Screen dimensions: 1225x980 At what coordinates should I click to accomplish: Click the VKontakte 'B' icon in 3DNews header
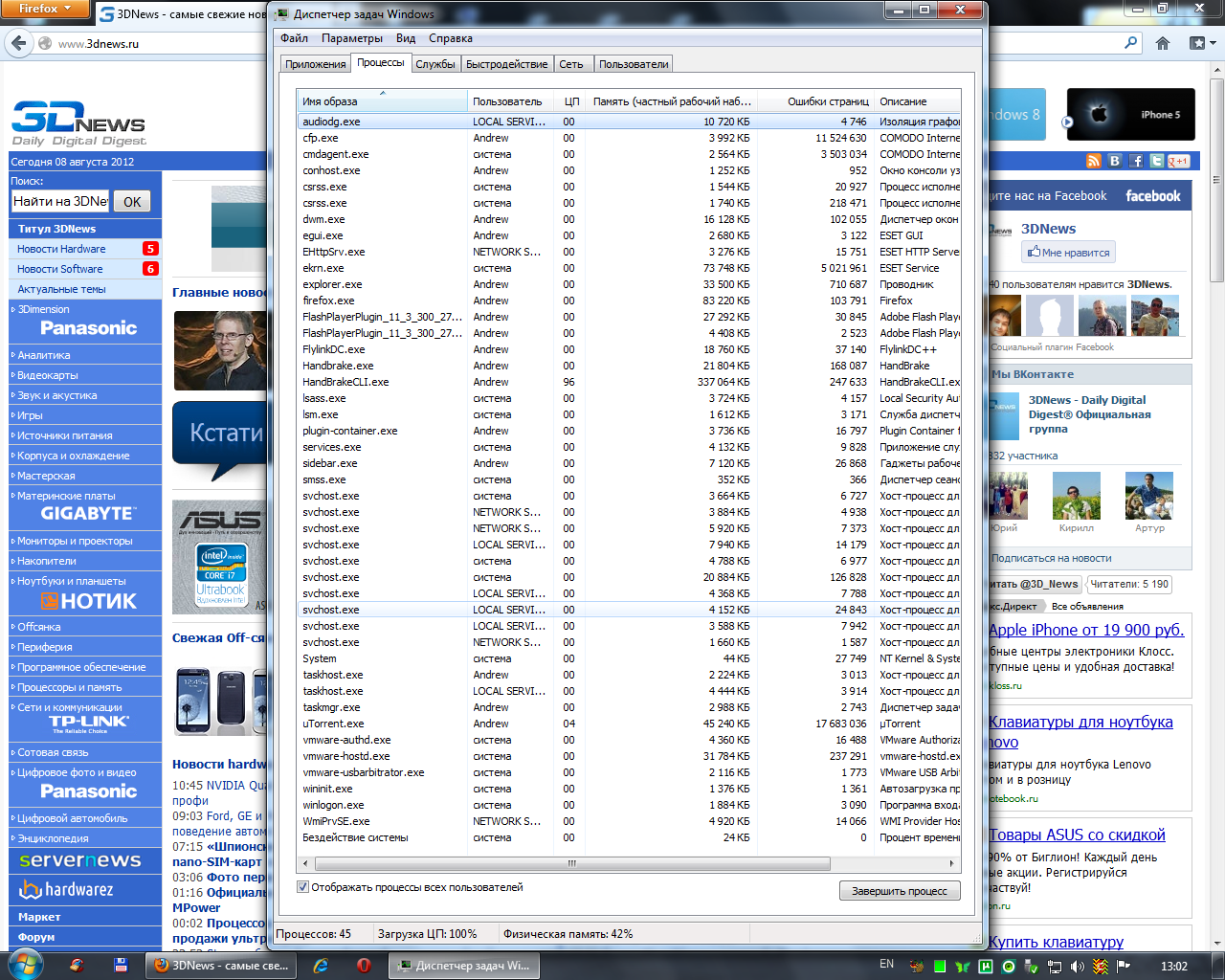(x=1115, y=161)
